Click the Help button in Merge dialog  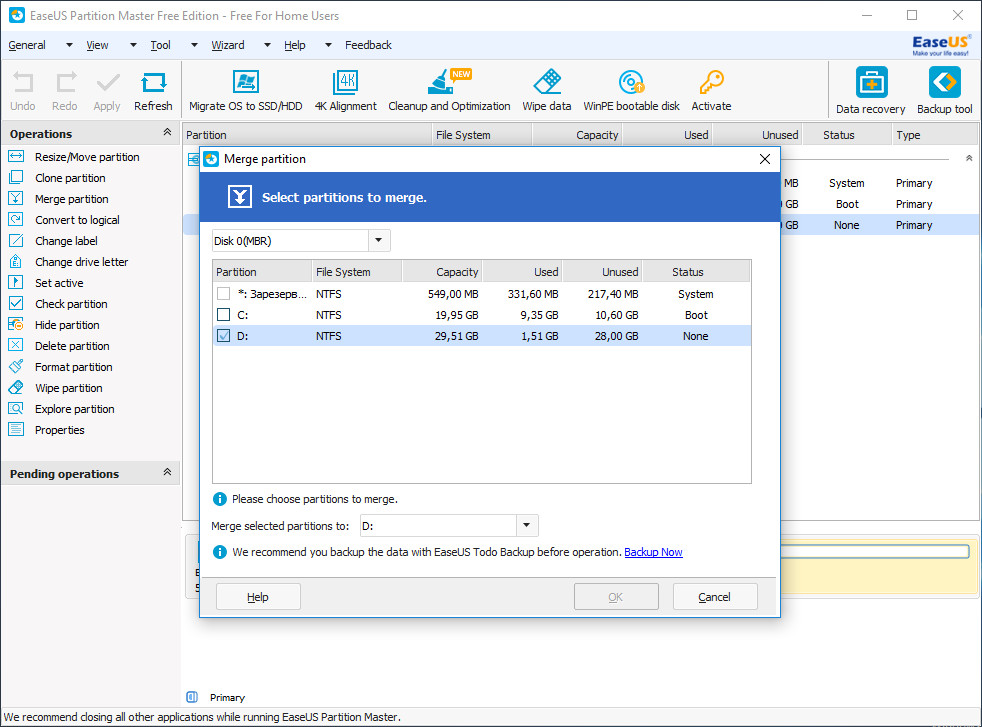[x=258, y=597]
